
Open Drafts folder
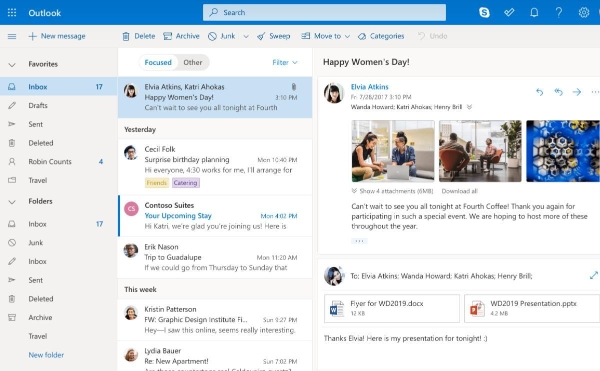coord(59,106)
